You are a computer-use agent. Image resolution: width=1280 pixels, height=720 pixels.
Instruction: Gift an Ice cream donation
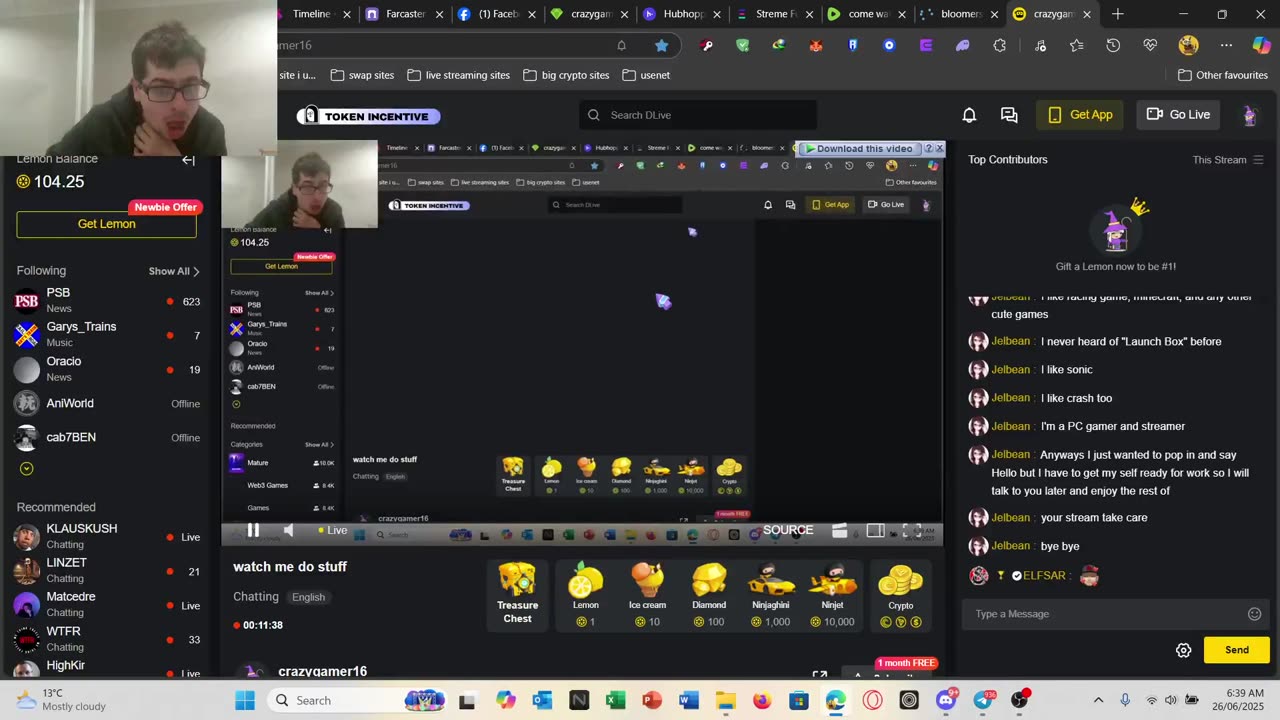click(x=647, y=594)
